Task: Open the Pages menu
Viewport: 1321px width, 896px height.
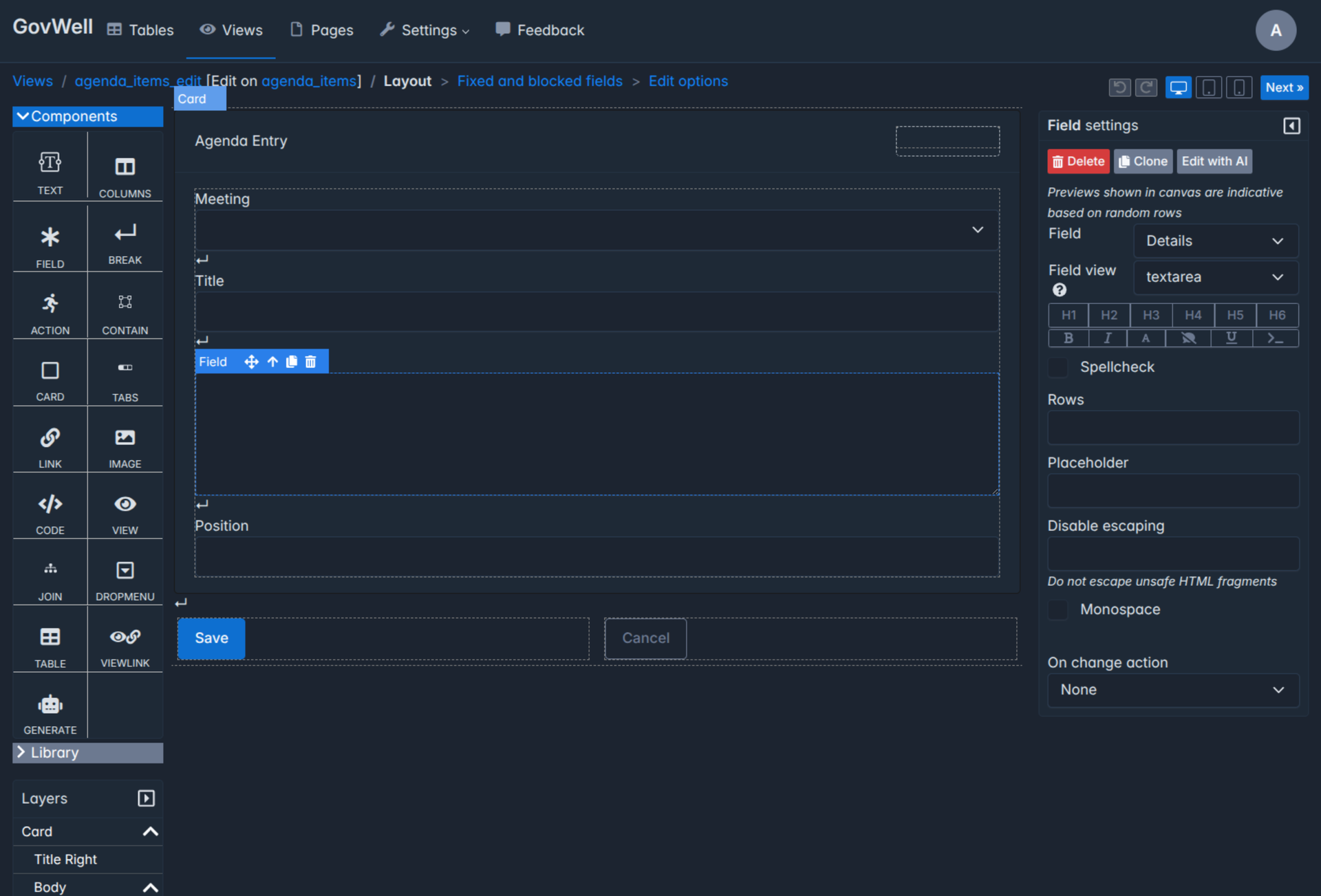Action: [x=322, y=30]
